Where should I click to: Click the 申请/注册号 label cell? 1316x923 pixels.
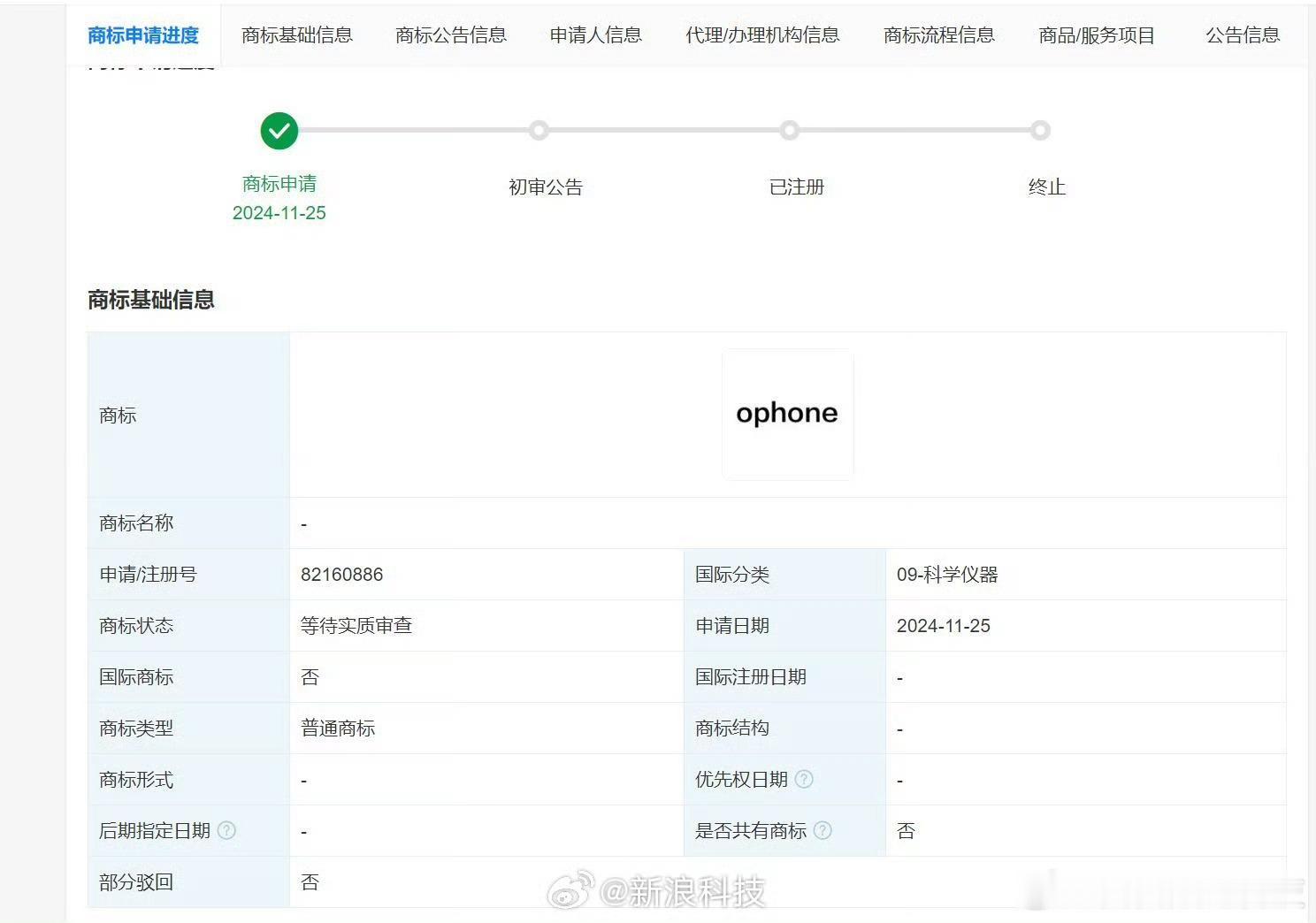pyautogui.click(x=188, y=575)
